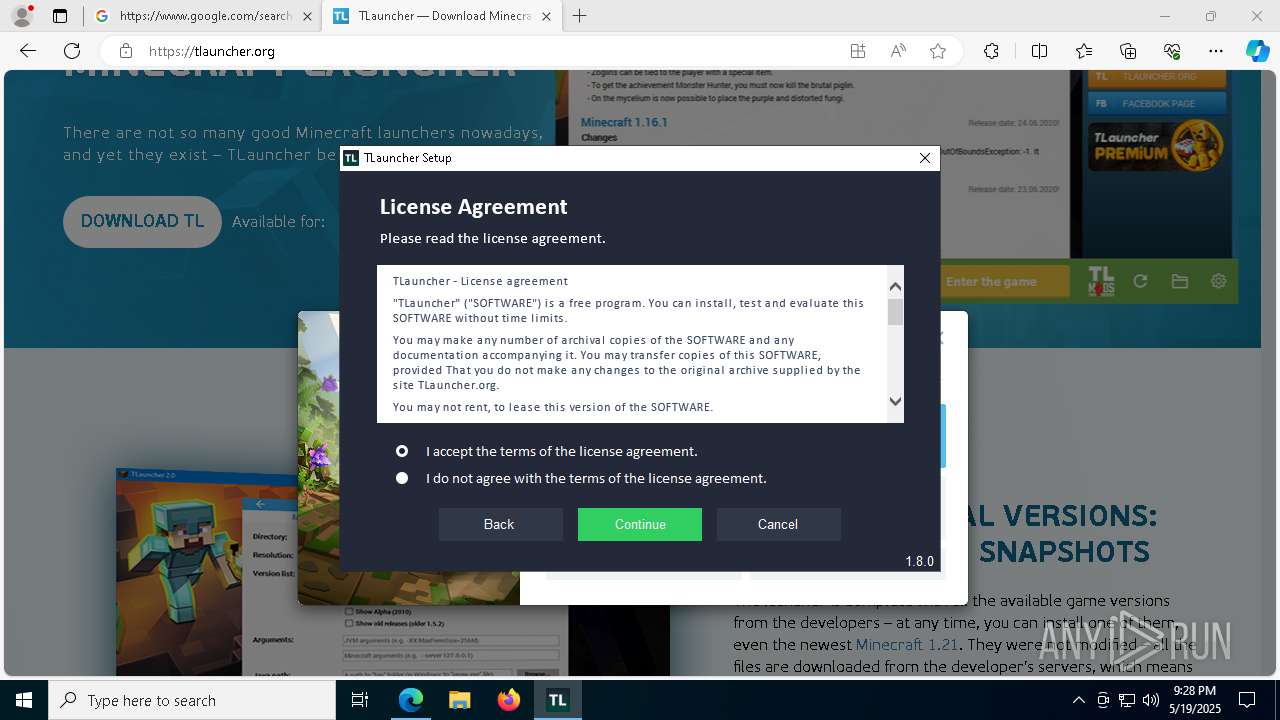This screenshot has width=1280, height=720.
Task: Click the FACEBOOK PAGE button in screenshot
Action: [x=1157, y=103]
